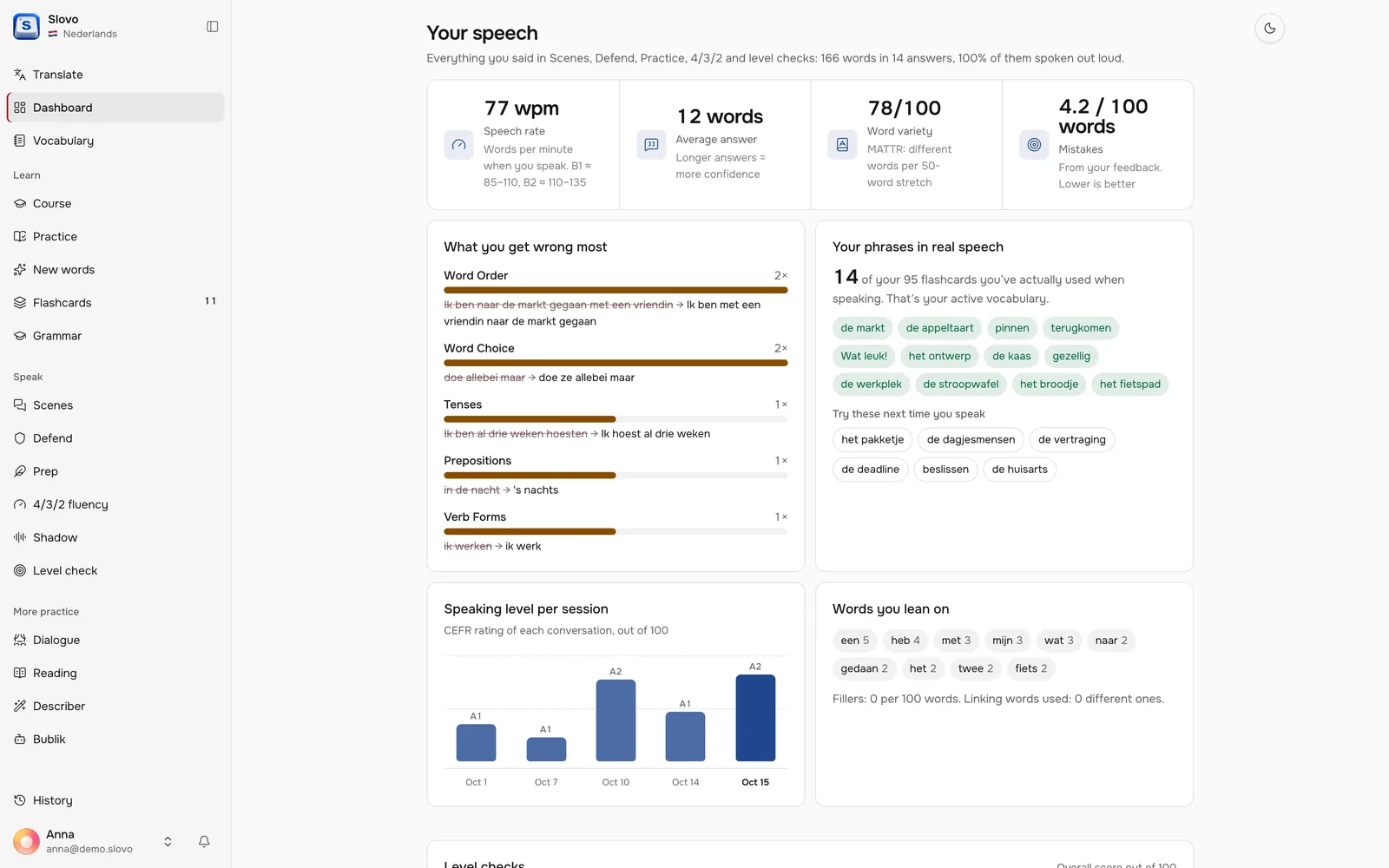Click the Describer wand icon
The image size is (1389, 868).
click(20, 706)
